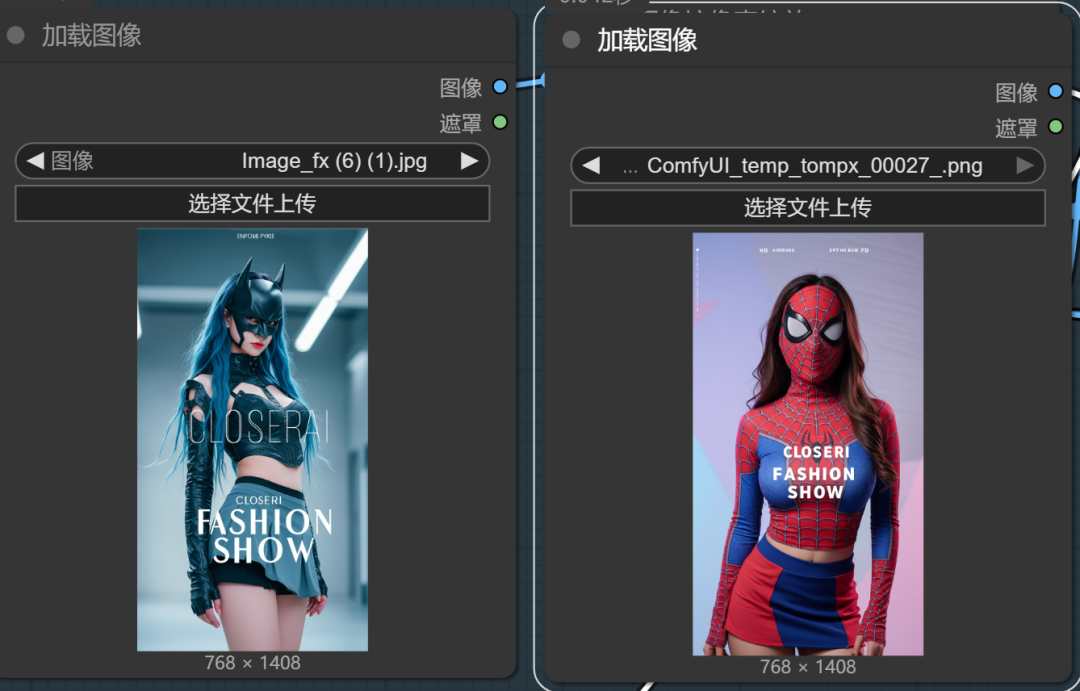Open image selector showing Image_fx (6) (1).jpg
The height and width of the screenshot is (691, 1080).
pos(252,161)
